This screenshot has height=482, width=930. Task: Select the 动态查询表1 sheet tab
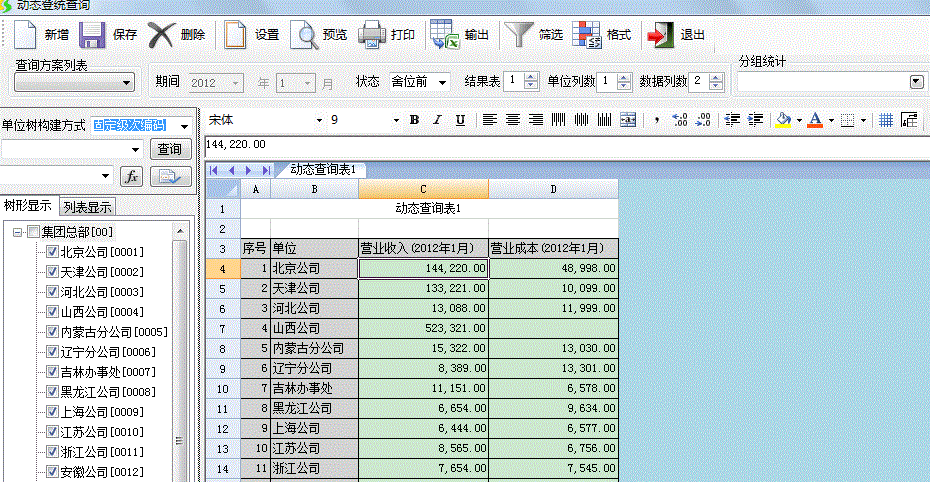coord(323,170)
